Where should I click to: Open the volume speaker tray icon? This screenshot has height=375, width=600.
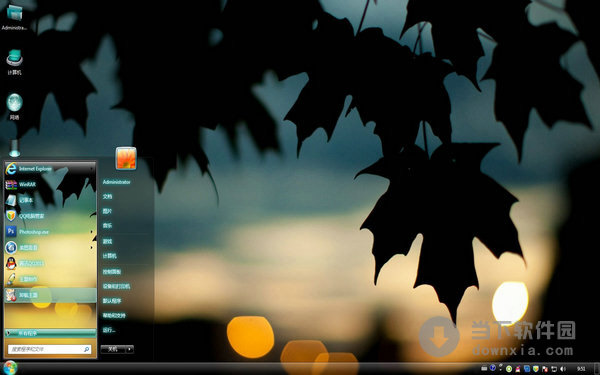click(563, 369)
